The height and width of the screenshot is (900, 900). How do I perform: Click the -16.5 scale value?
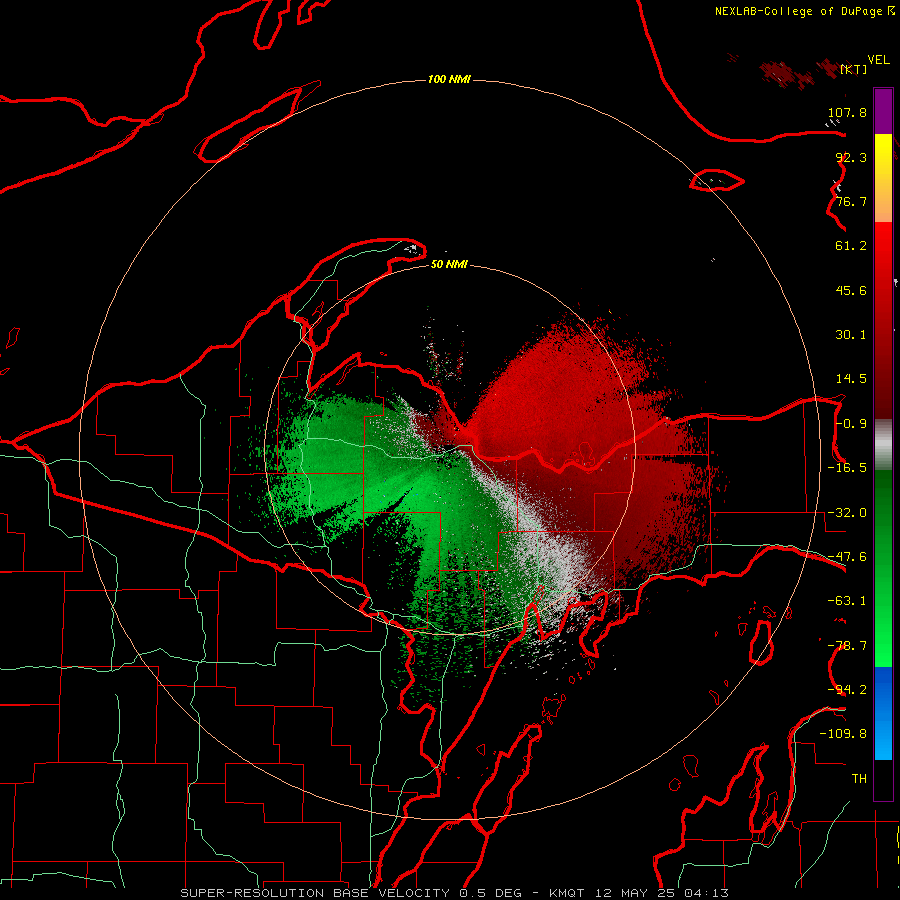click(x=847, y=468)
